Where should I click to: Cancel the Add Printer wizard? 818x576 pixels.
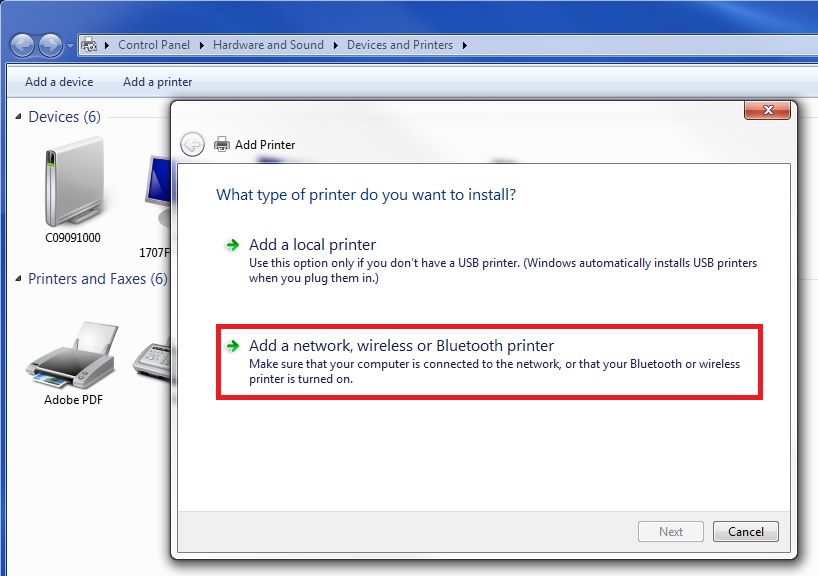point(745,531)
